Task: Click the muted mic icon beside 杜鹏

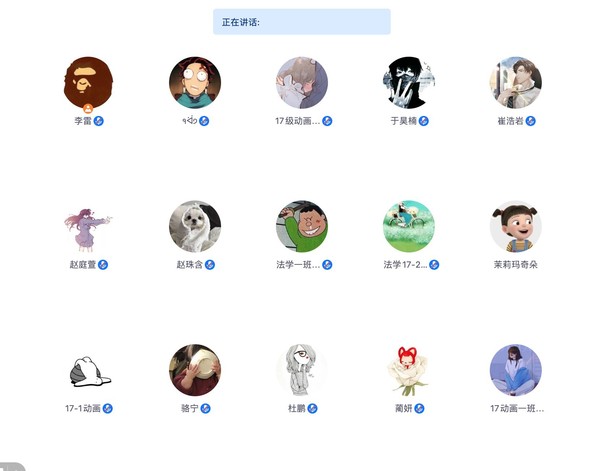Action: coord(312,408)
